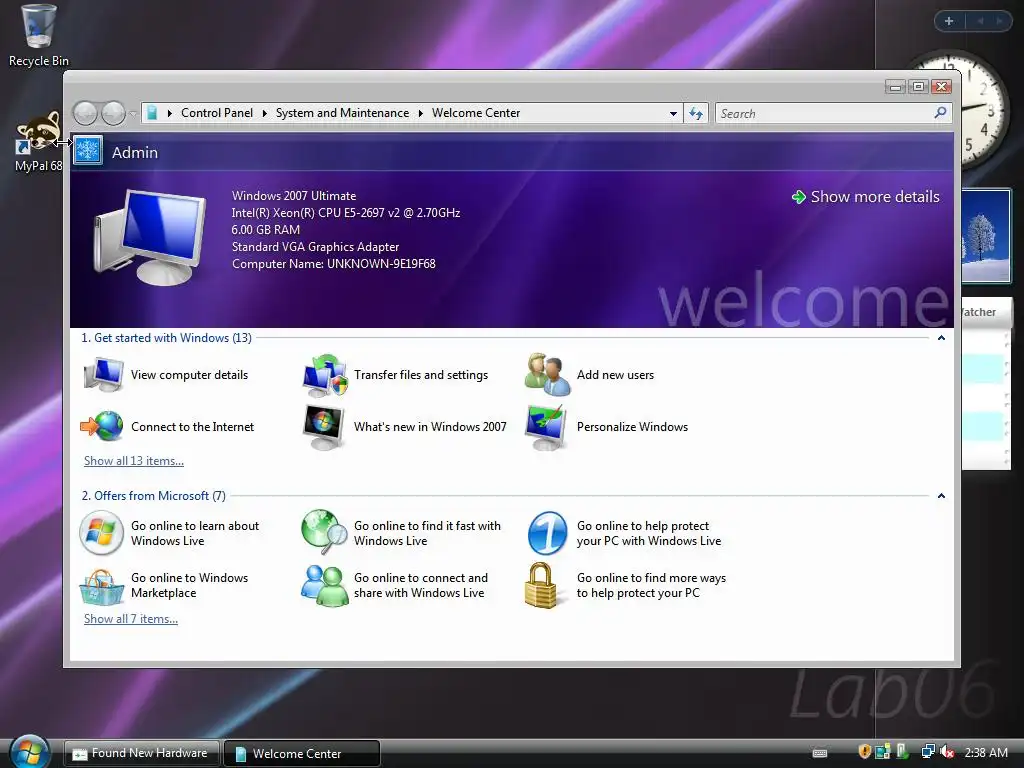This screenshot has height=768, width=1024.
Task: Select Go online to help protect your PC icon
Action: pos(547,533)
